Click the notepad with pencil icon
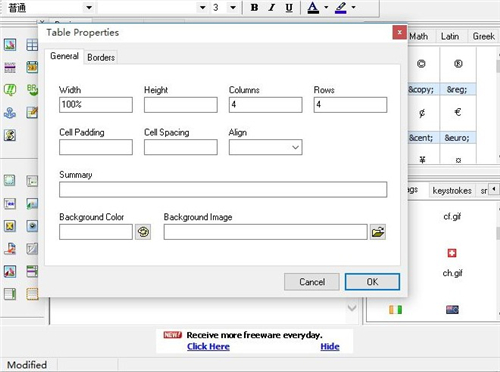 pyautogui.click(x=32, y=113)
